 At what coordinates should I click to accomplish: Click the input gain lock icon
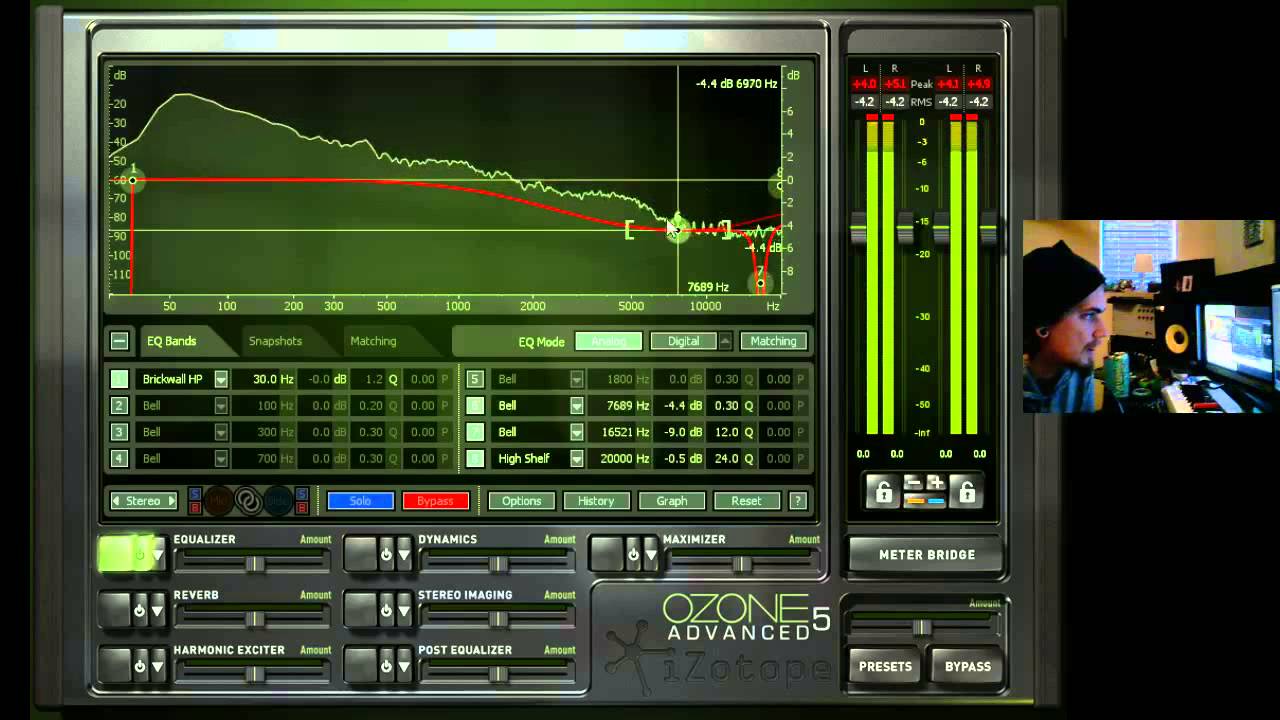pos(883,491)
